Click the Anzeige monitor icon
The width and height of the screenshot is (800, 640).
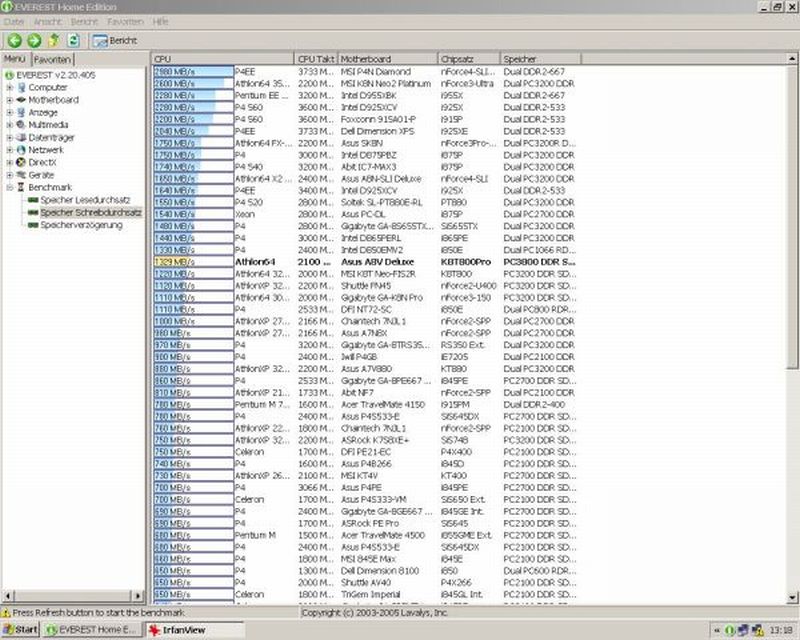pyautogui.click(x=21, y=112)
